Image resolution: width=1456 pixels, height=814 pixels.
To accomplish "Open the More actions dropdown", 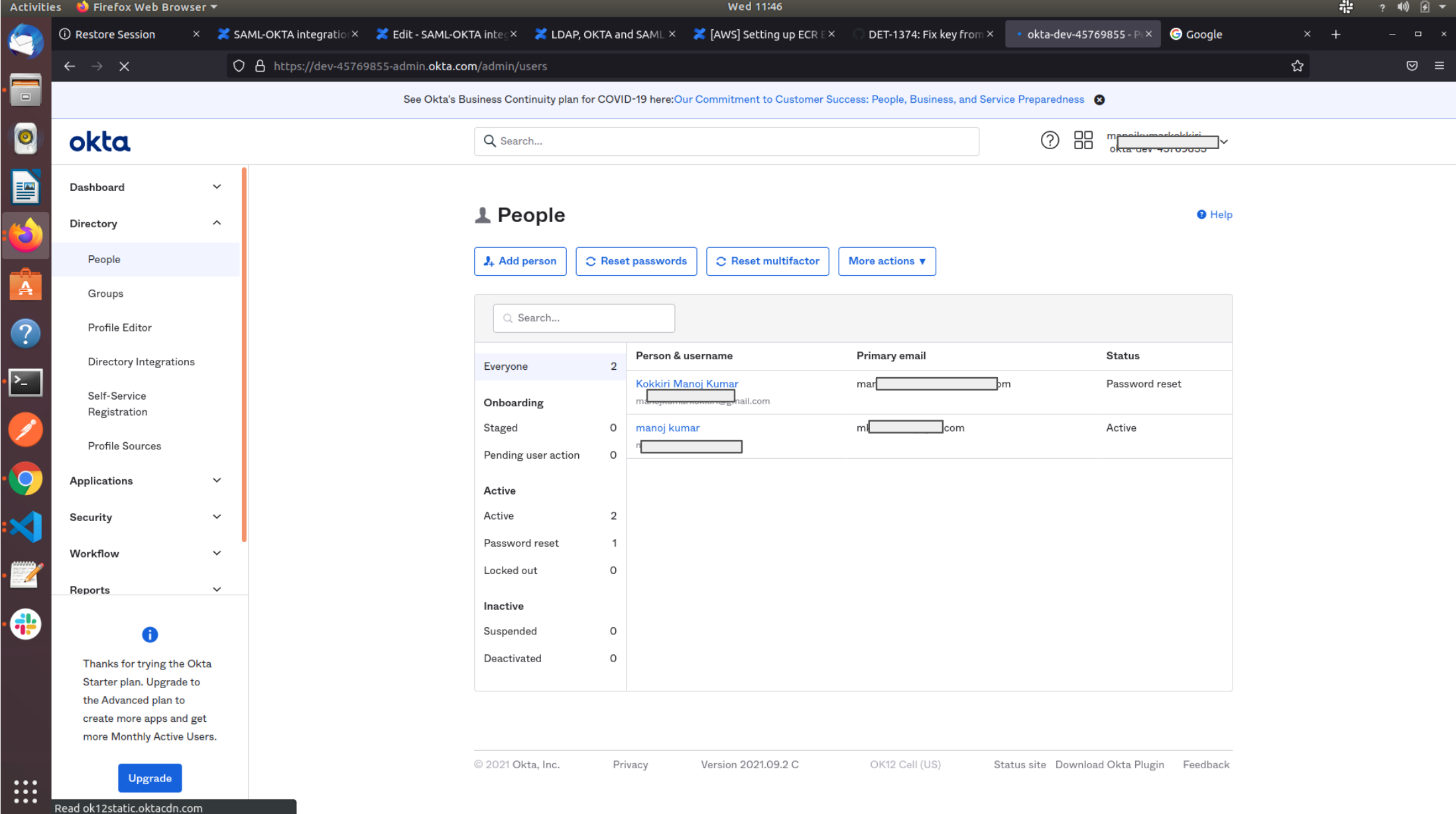I will click(x=886, y=261).
